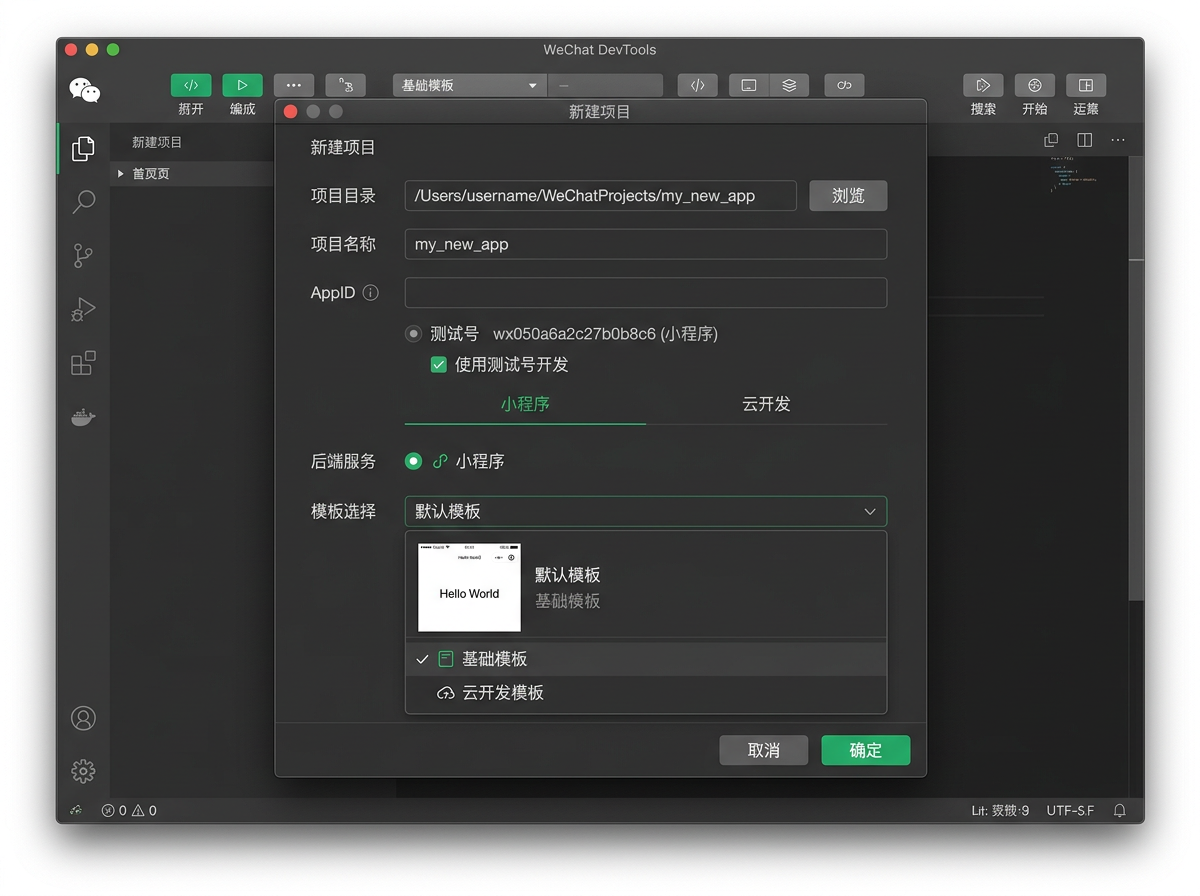Screen dimensions: 1200x896
Task: Click the link chain toolbar icon
Action: [x=844, y=85]
